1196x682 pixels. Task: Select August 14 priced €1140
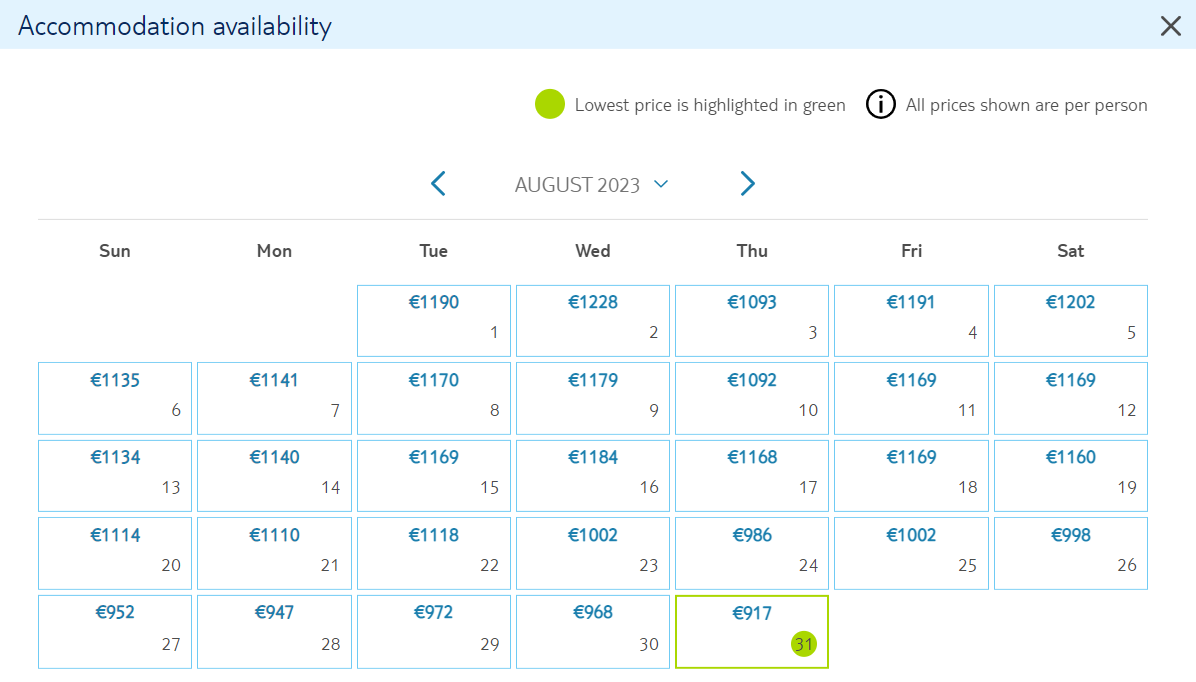click(x=274, y=475)
